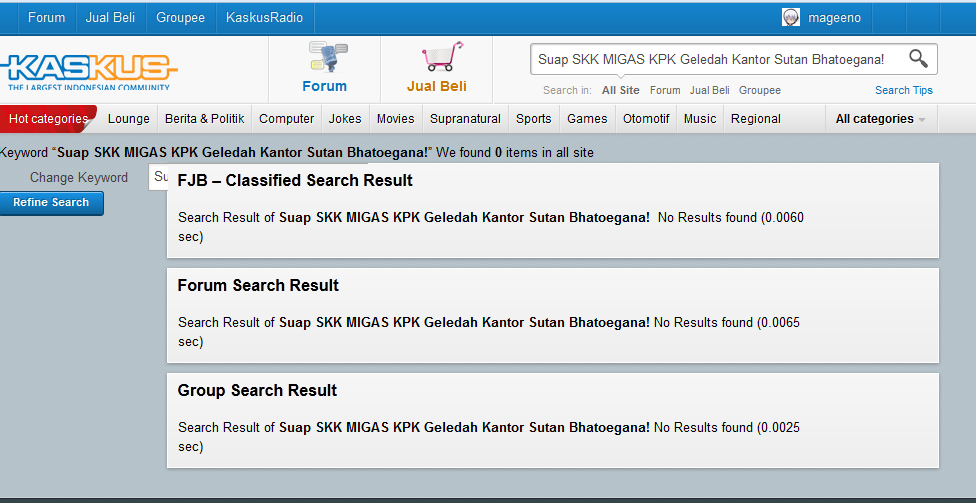Set search scope to Forum

pos(665,90)
